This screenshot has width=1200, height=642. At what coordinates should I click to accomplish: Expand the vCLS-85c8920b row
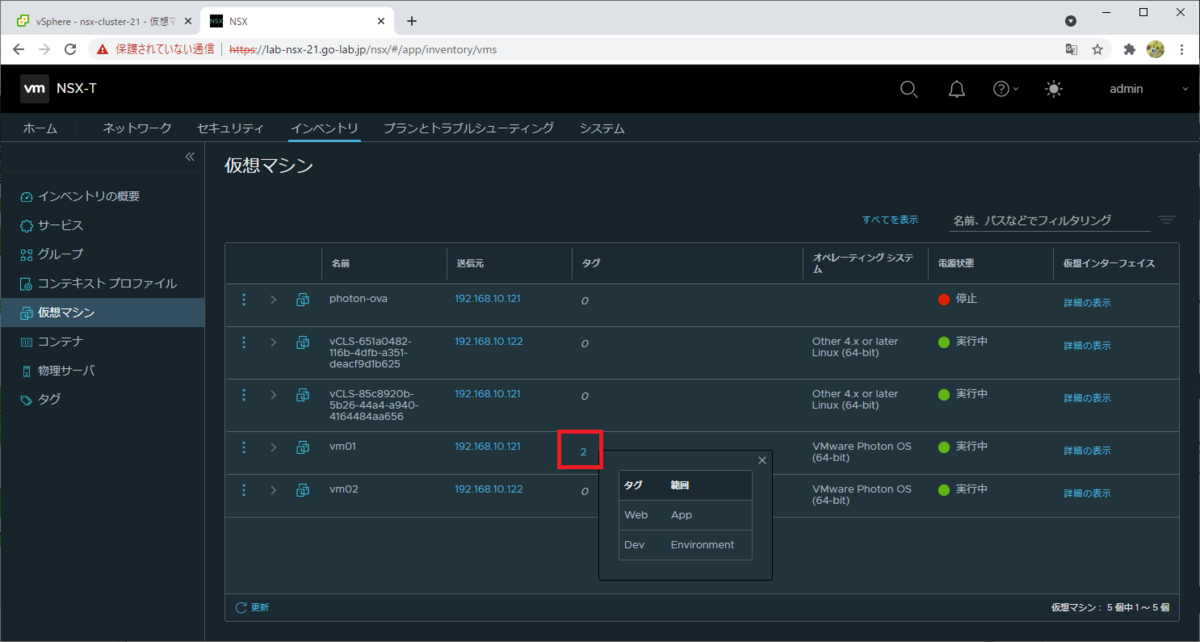point(273,395)
